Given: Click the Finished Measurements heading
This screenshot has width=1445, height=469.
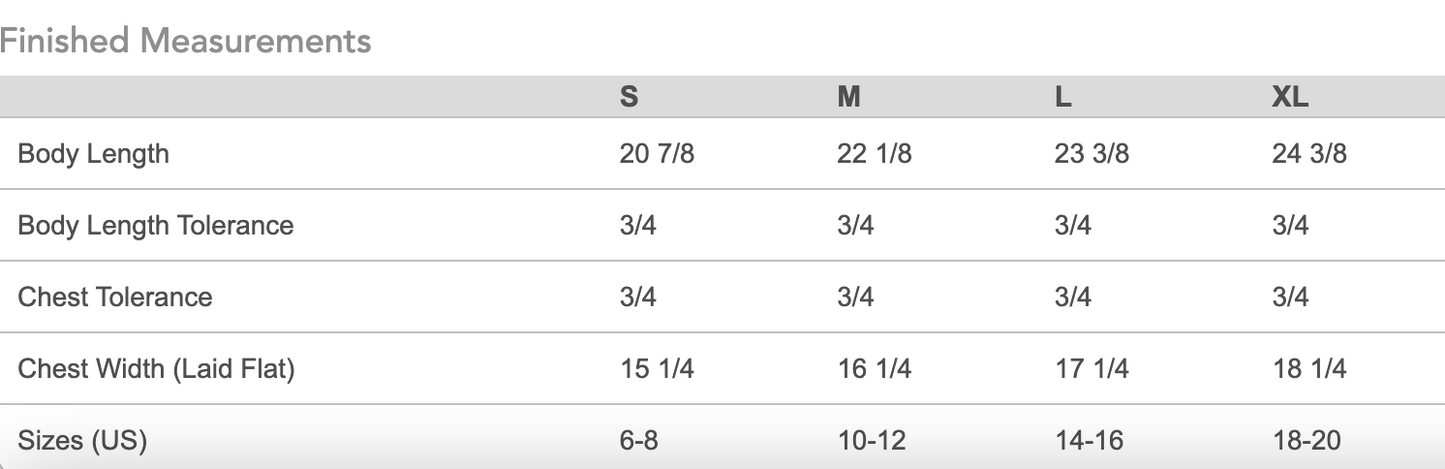Looking at the screenshot, I should coord(186,41).
